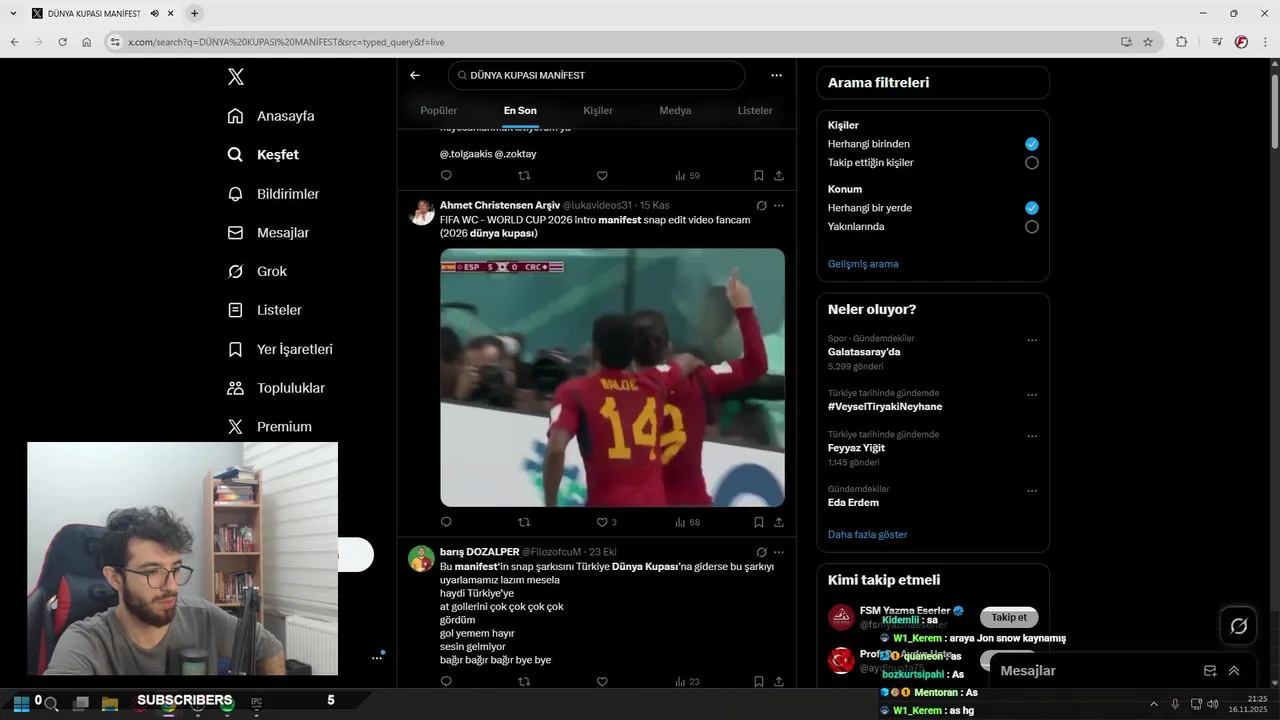Open Mesajlar in sidebar
Screen dimensions: 1280x720
[x=268, y=233]
